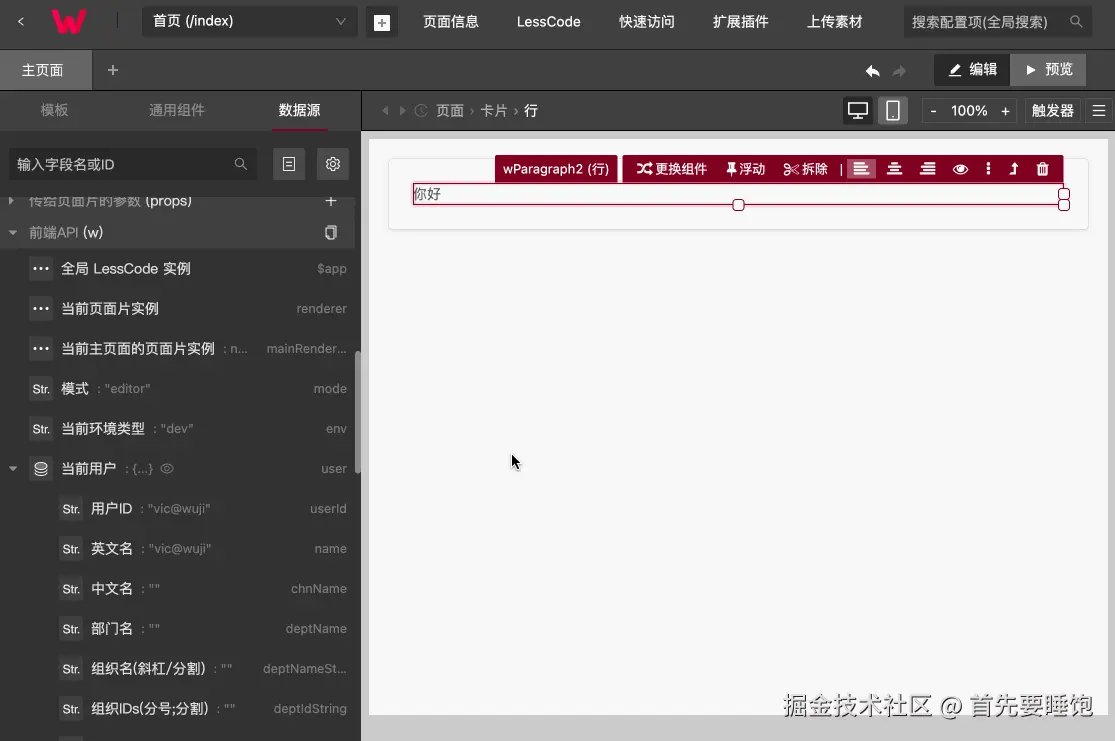
Task: Switch to desktop device view
Action: [858, 111]
